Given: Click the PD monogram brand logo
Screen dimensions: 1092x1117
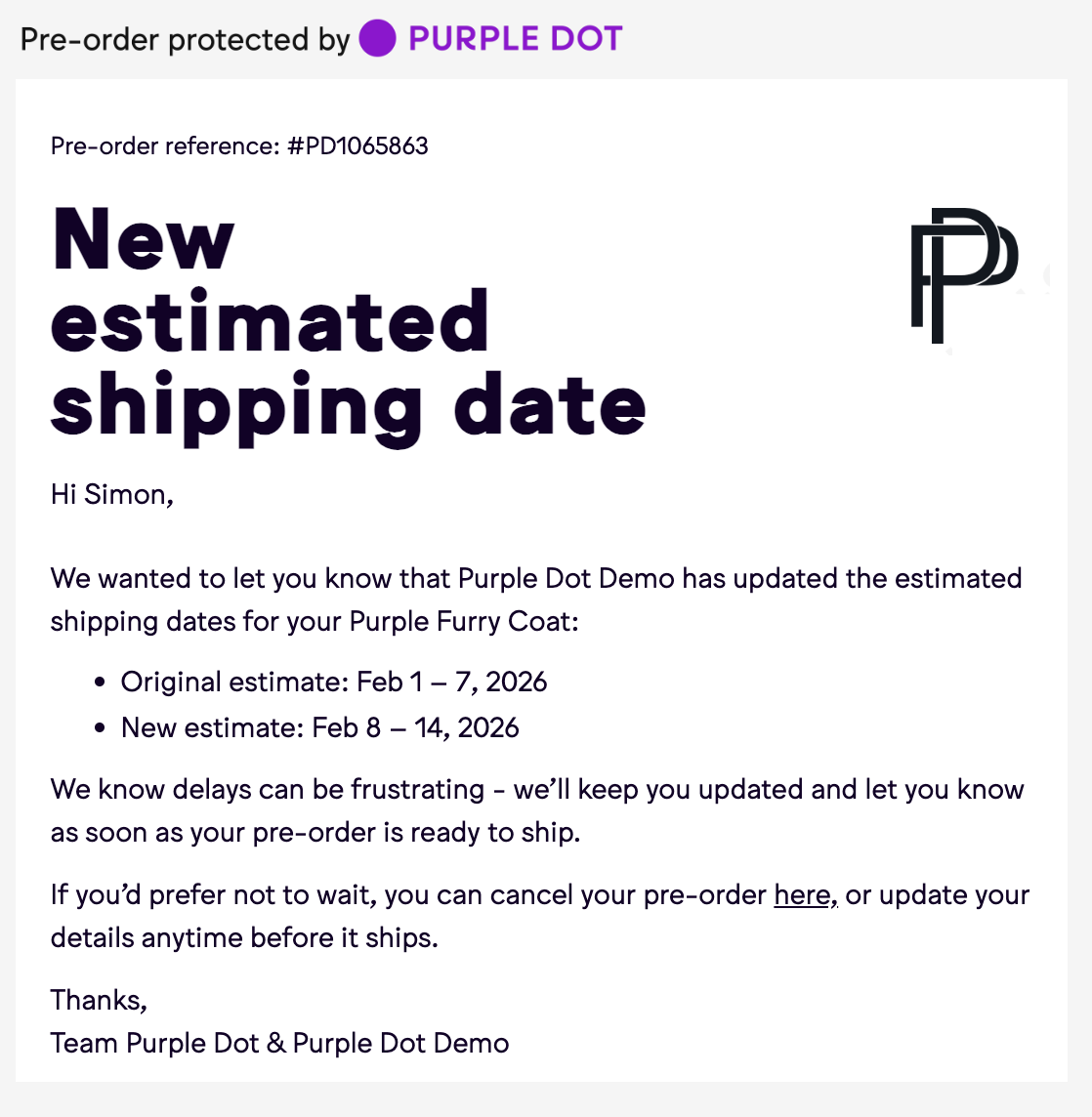Looking at the screenshot, I should (x=963, y=275).
